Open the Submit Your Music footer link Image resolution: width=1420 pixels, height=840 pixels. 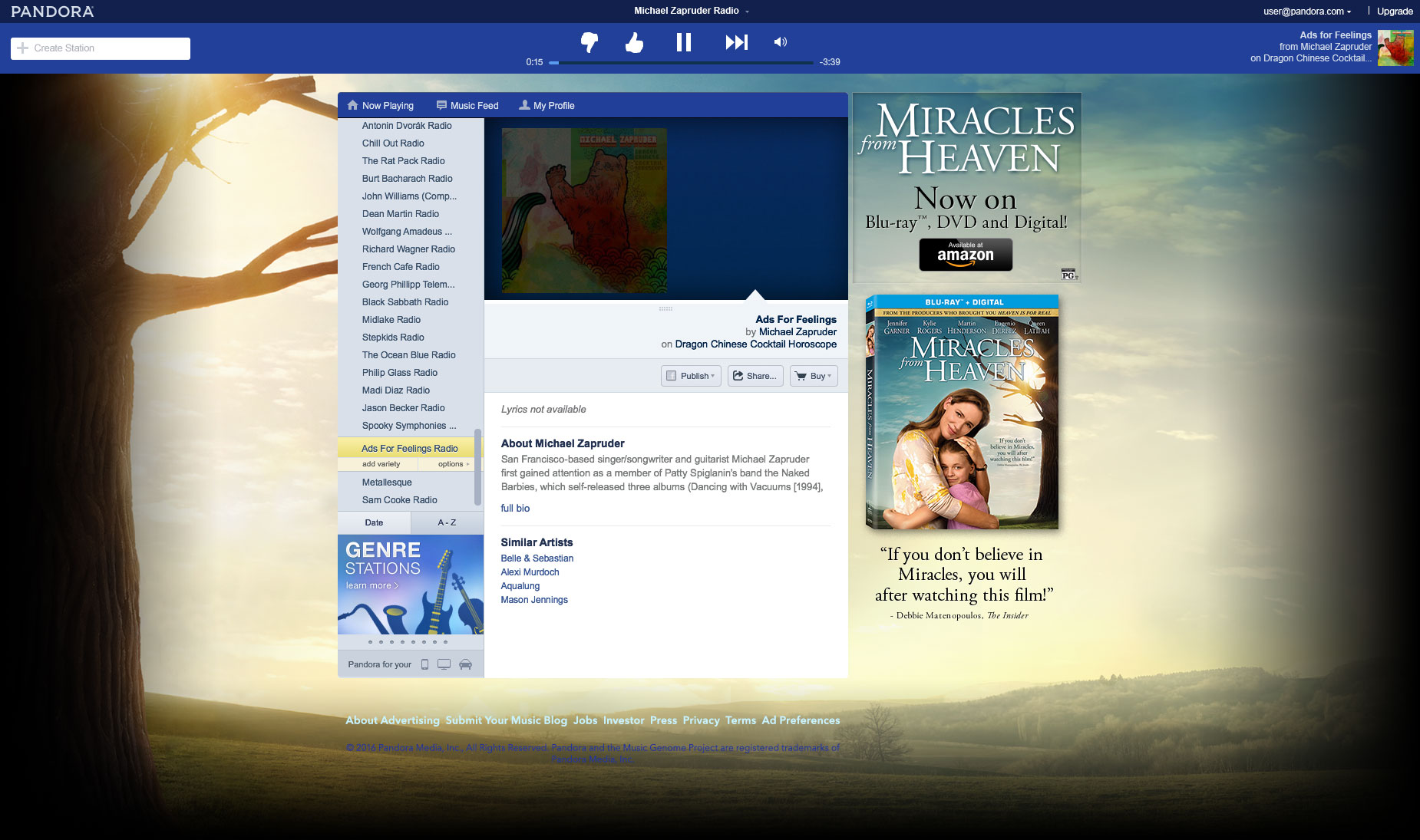493,720
